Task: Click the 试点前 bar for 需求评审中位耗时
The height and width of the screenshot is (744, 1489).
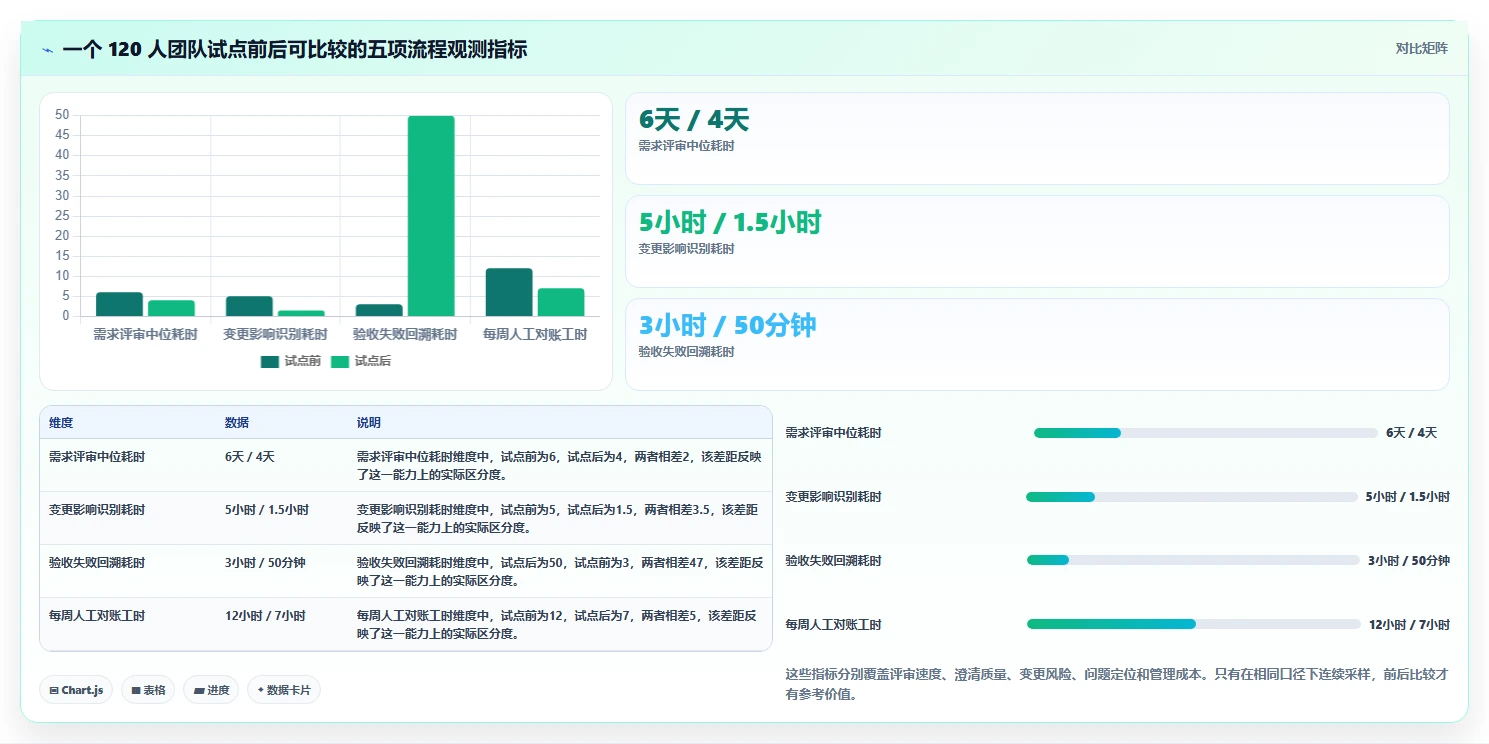Action: point(119,304)
